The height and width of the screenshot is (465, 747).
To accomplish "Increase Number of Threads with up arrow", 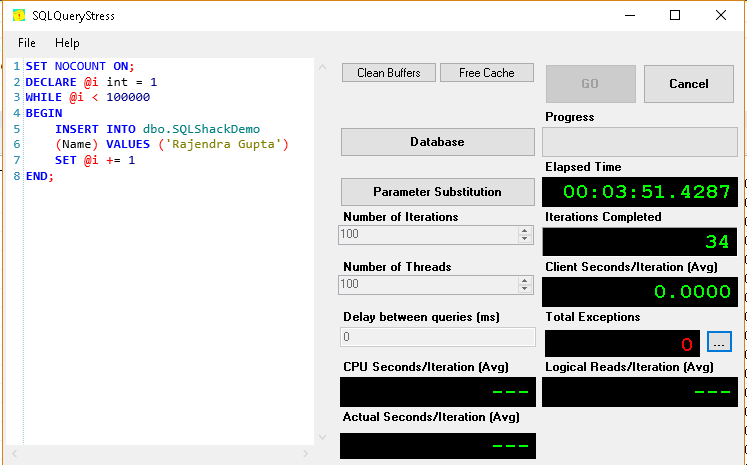I will 524,280.
